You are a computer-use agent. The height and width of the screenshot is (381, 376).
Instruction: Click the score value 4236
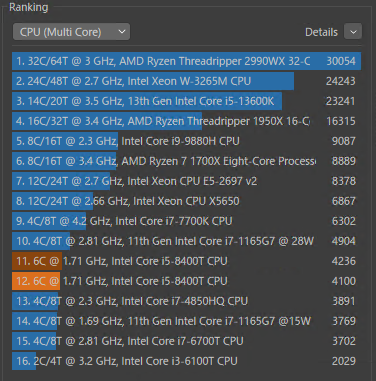point(344,261)
